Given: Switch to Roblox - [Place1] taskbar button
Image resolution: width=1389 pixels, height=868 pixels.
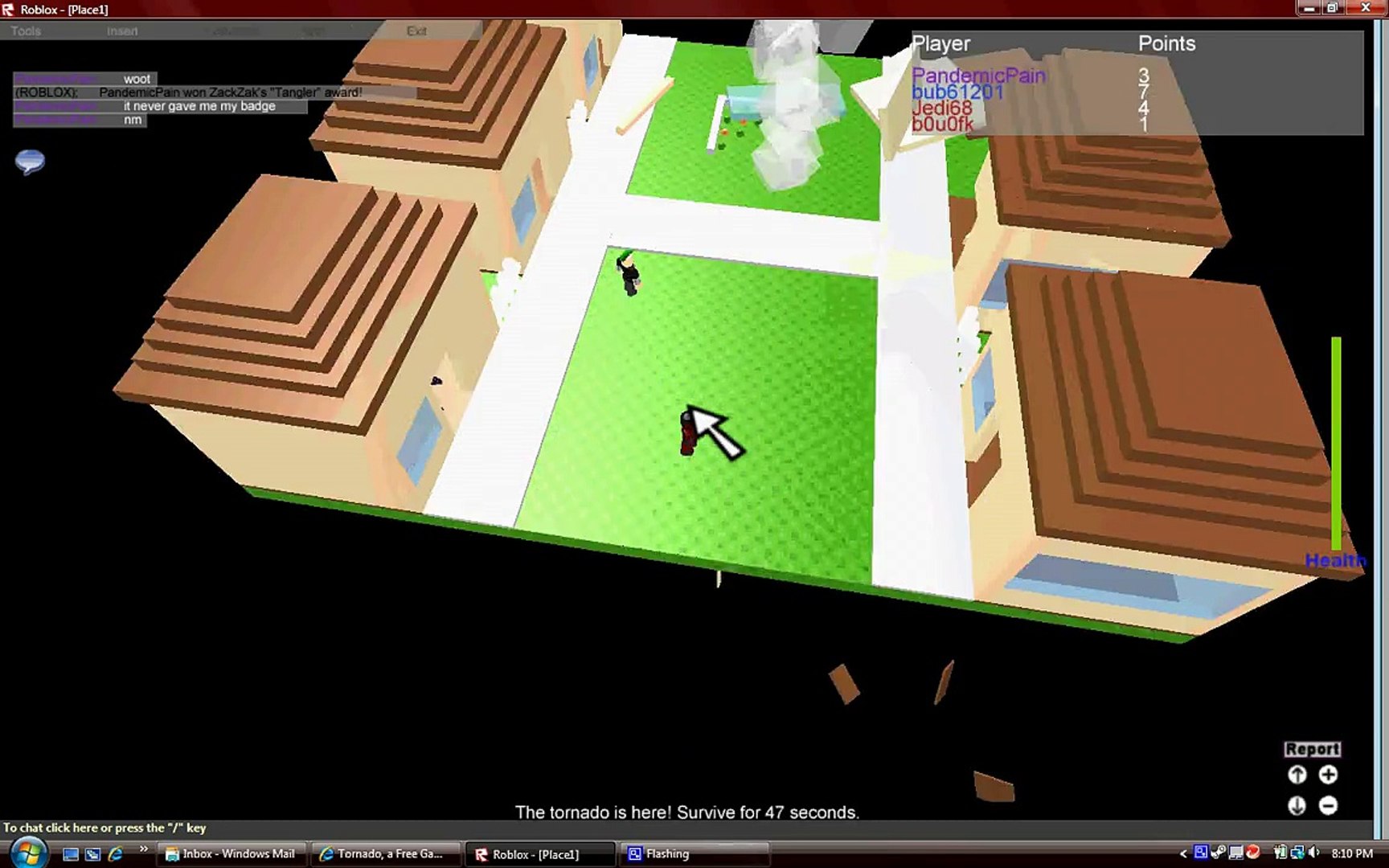Looking at the screenshot, I should click(540, 854).
